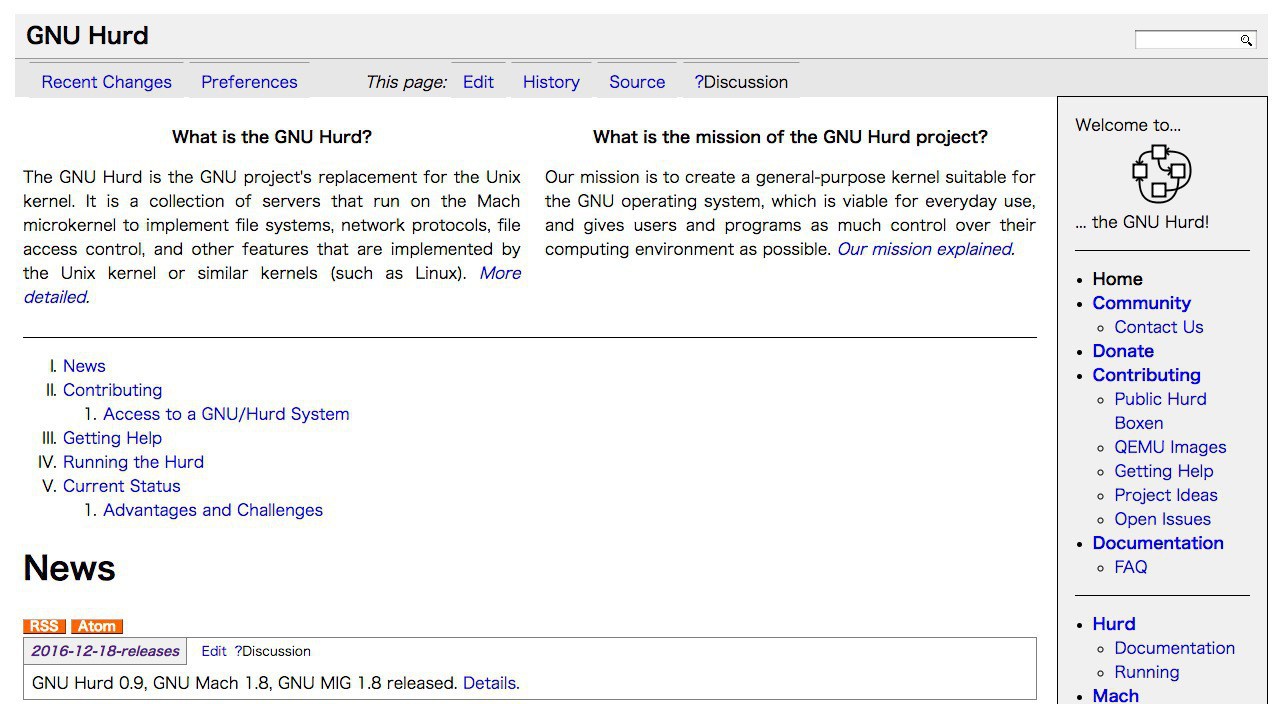Image resolution: width=1279 pixels, height=704 pixels.
Task: Click the Donate sidebar link
Action: click(1123, 351)
